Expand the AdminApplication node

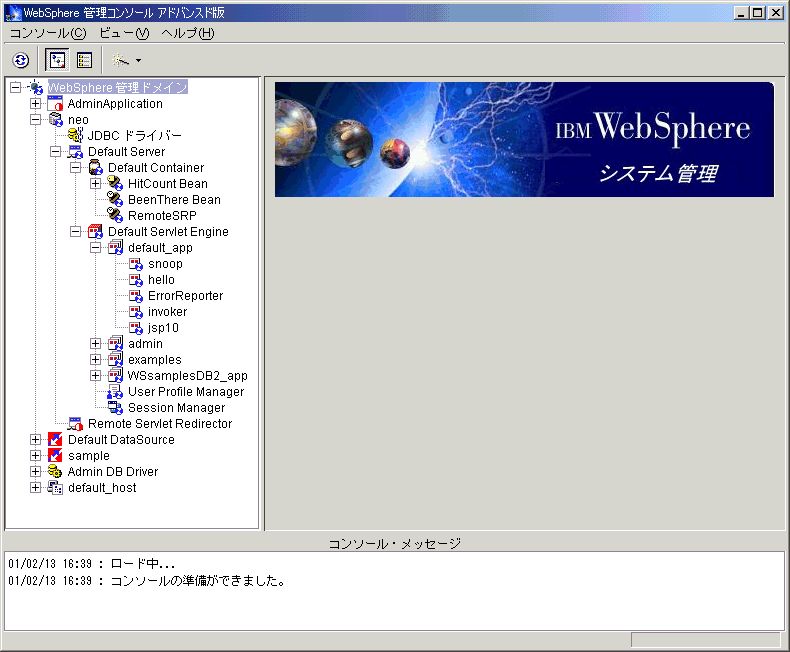(35, 104)
